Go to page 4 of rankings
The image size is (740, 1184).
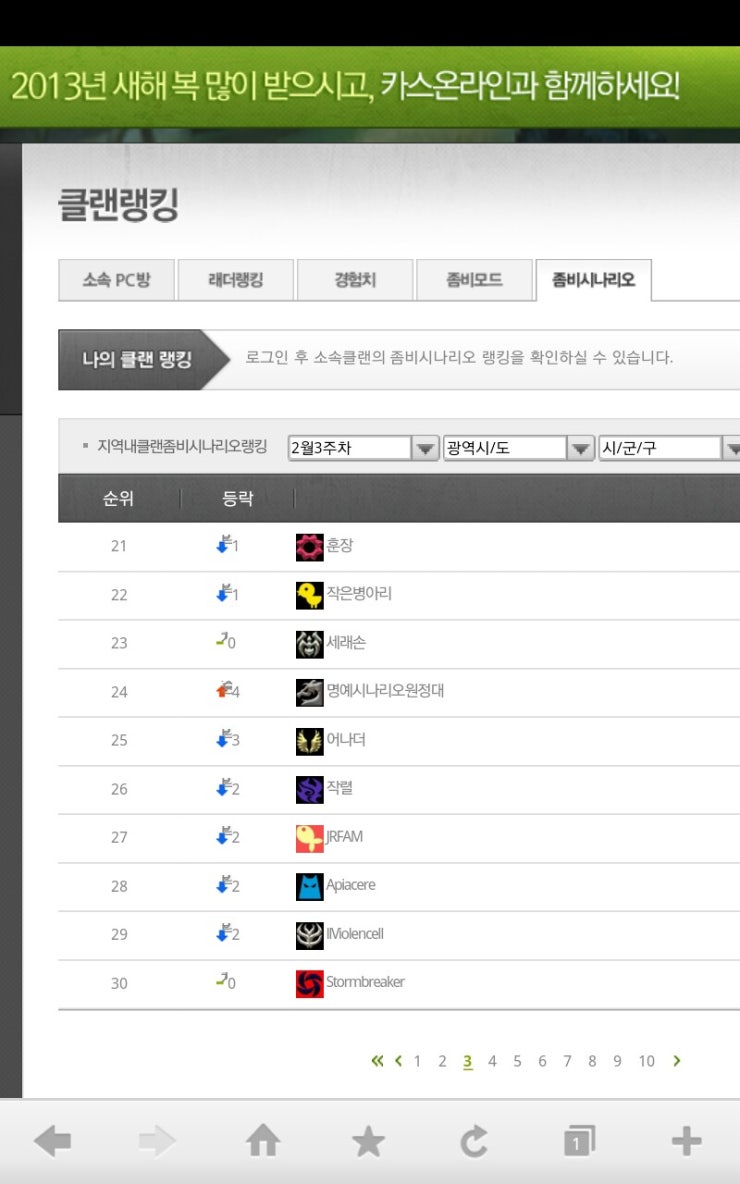point(492,1061)
